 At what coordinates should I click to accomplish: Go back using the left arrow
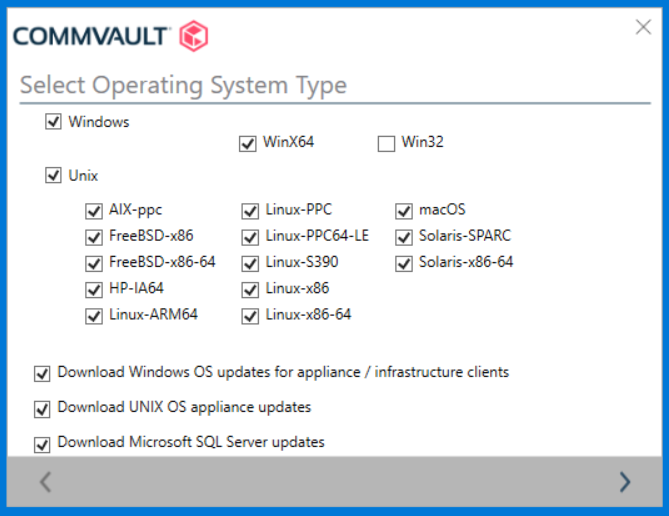pyautogui.click(x=45, y=482)
